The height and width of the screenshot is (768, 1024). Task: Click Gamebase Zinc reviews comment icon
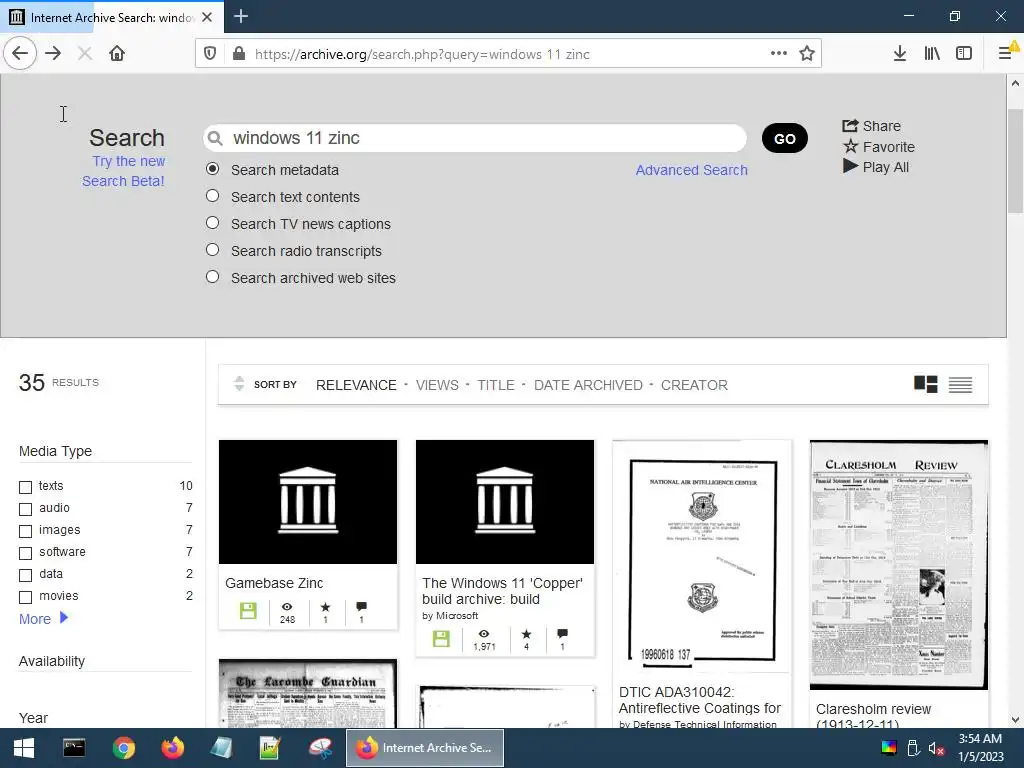coord(361,607)
